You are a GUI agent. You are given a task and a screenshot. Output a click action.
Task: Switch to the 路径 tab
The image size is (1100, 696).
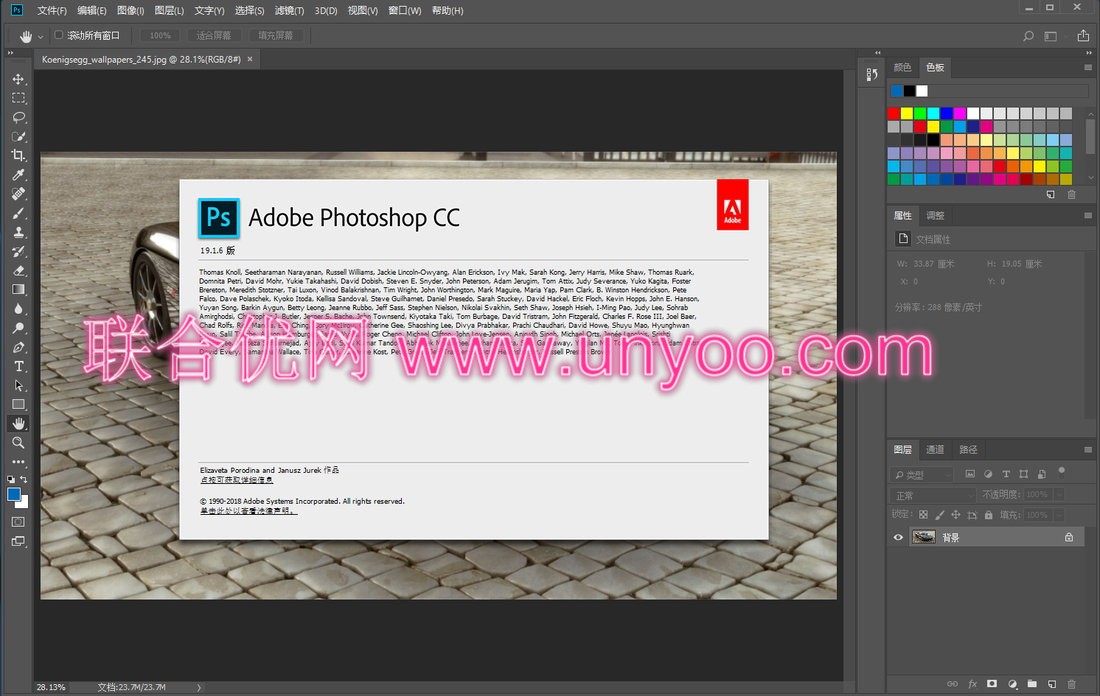(x=968, y=450)
